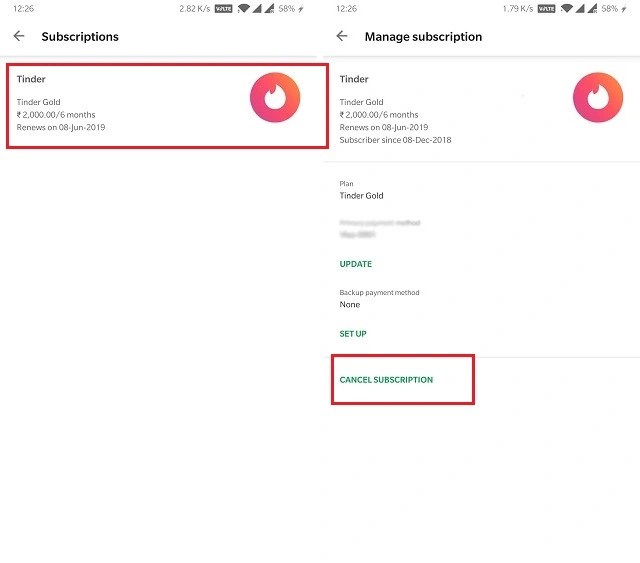Go back from the Subscriptions screen
640x563 pixels.
pyautogui.click(x=19, y=36)
